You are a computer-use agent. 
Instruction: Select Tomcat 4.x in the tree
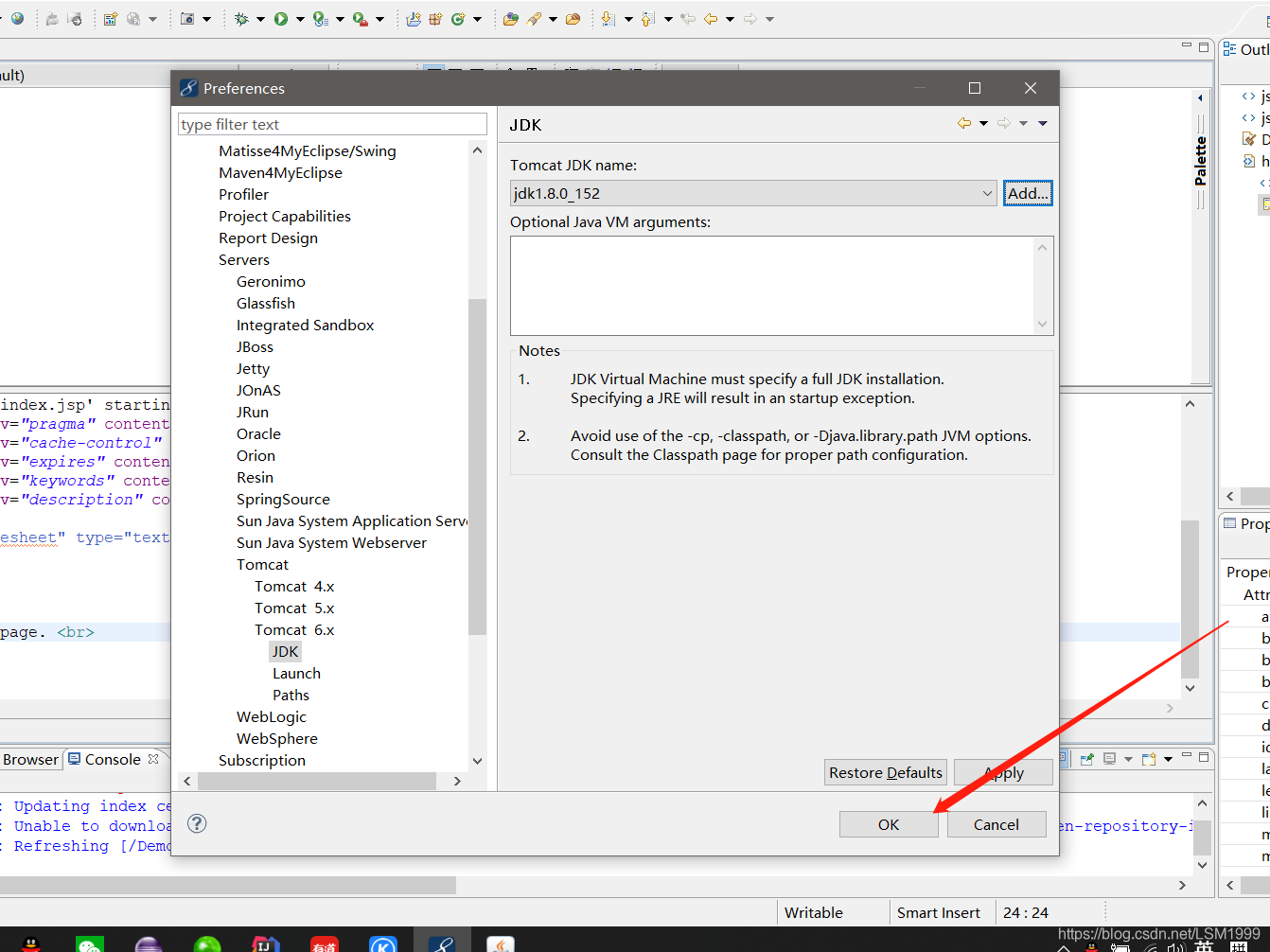294,586
